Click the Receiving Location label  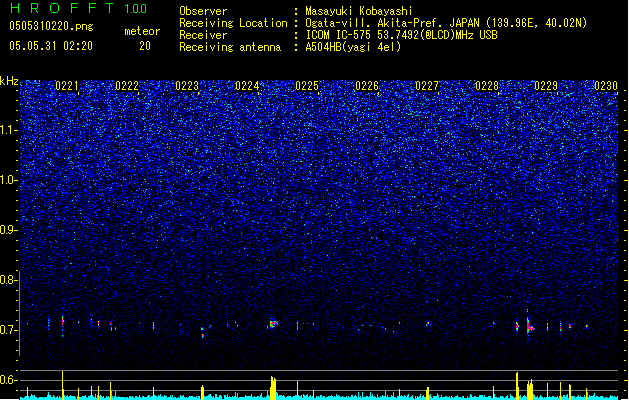click(x=233, y=23)
